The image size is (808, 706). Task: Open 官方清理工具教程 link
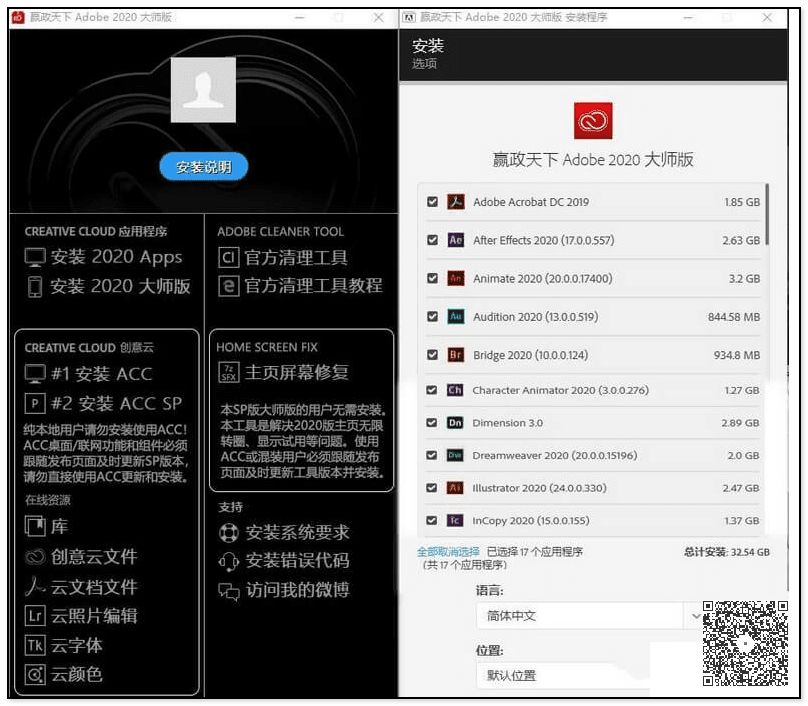click(x=313, y=286)
